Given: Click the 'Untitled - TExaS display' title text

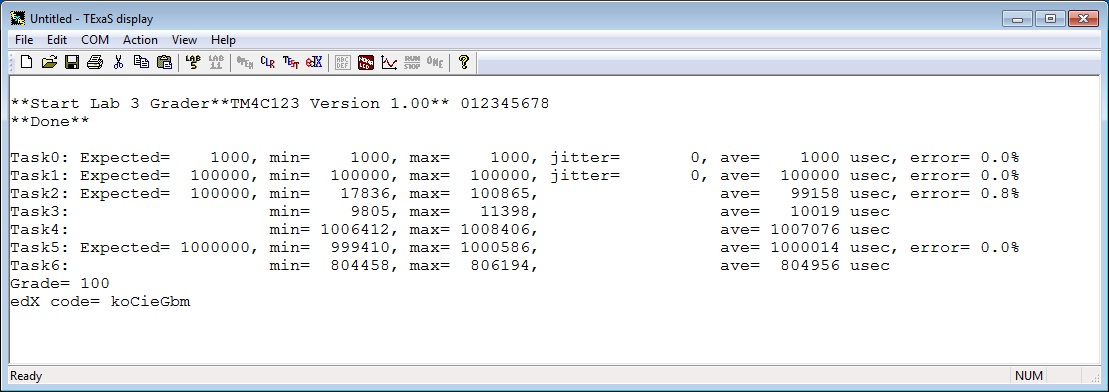Looking at the screenshot, I should [x=91, y=19].
